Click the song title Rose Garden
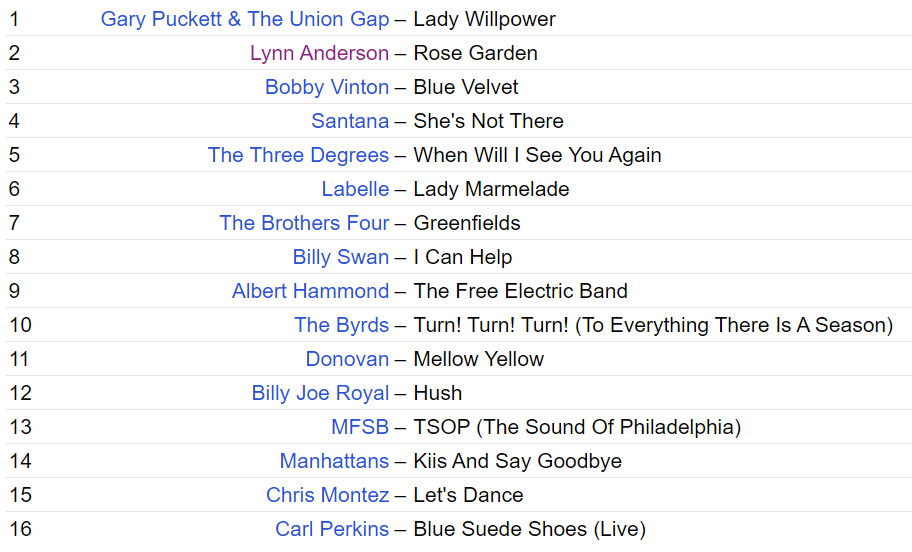 tap(475, 53)
